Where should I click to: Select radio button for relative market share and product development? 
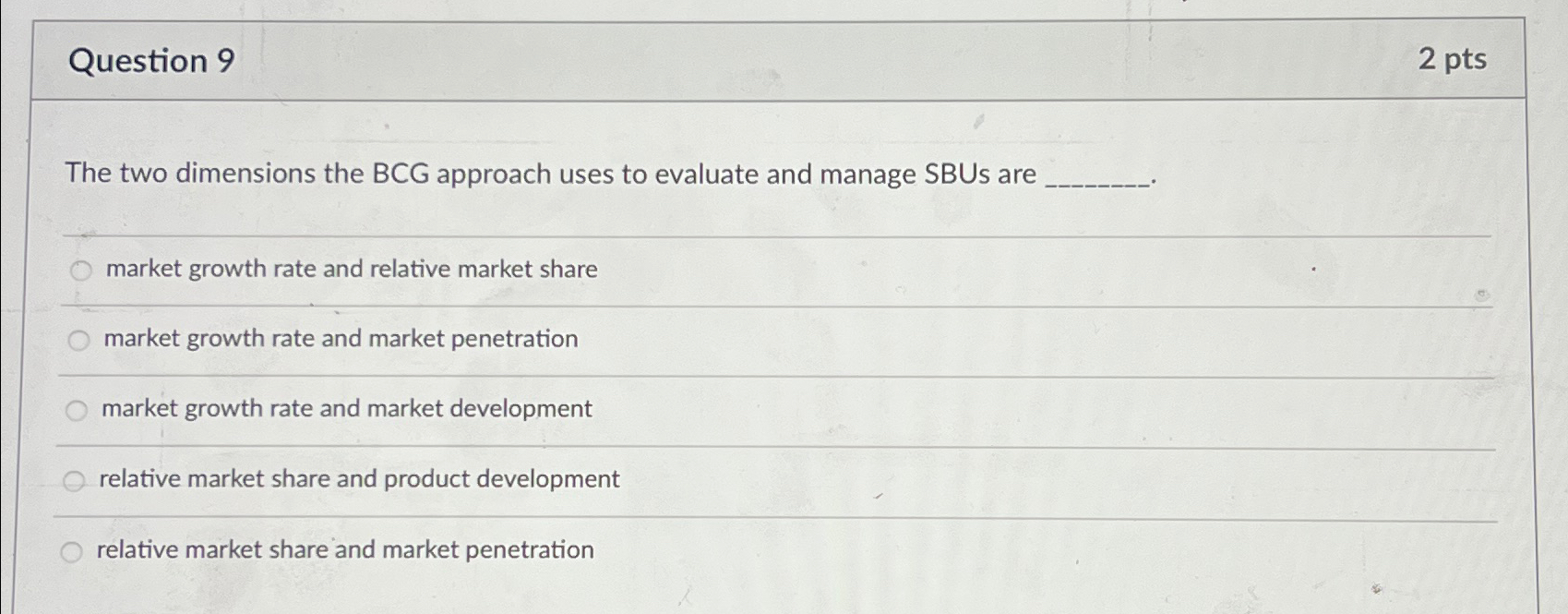[x=73, y=479]
